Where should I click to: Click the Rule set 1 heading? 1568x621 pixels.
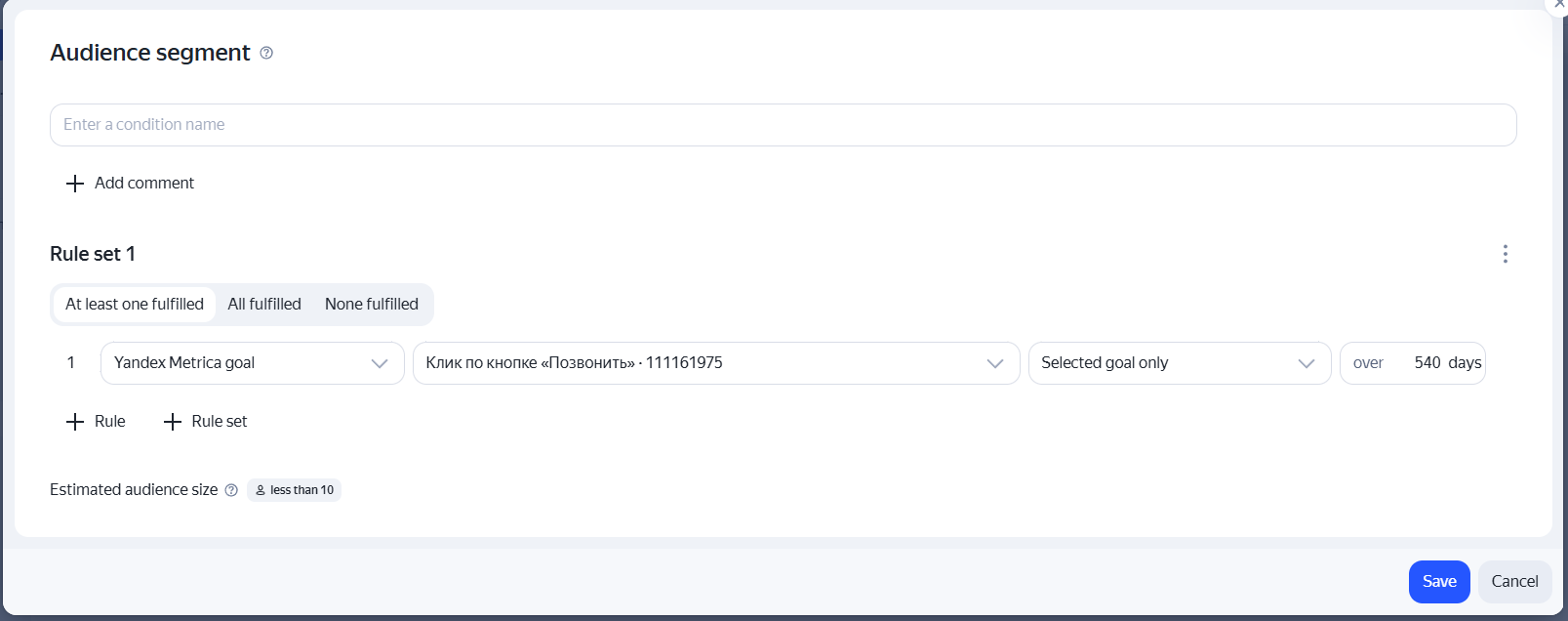point(93,254)
